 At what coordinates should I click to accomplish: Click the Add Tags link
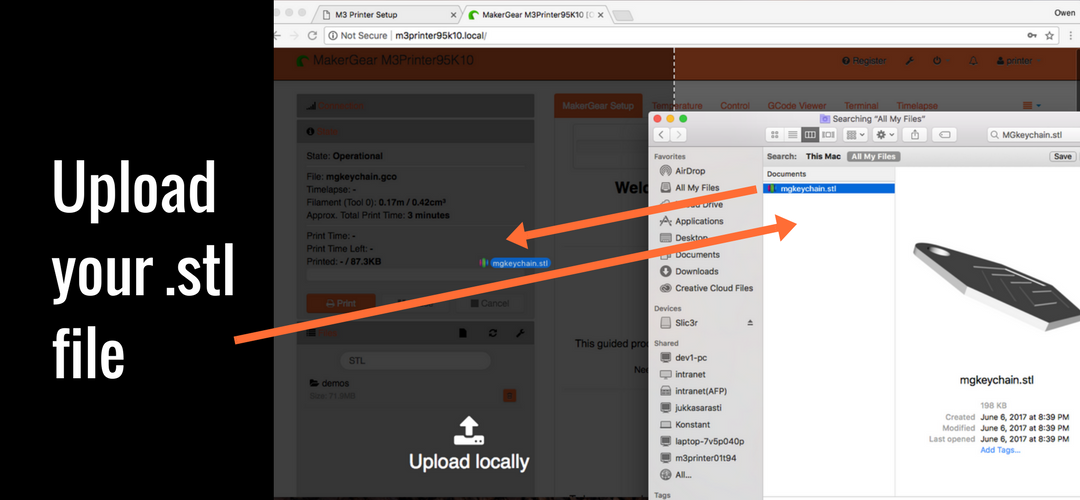click(x=1000, y=450)
